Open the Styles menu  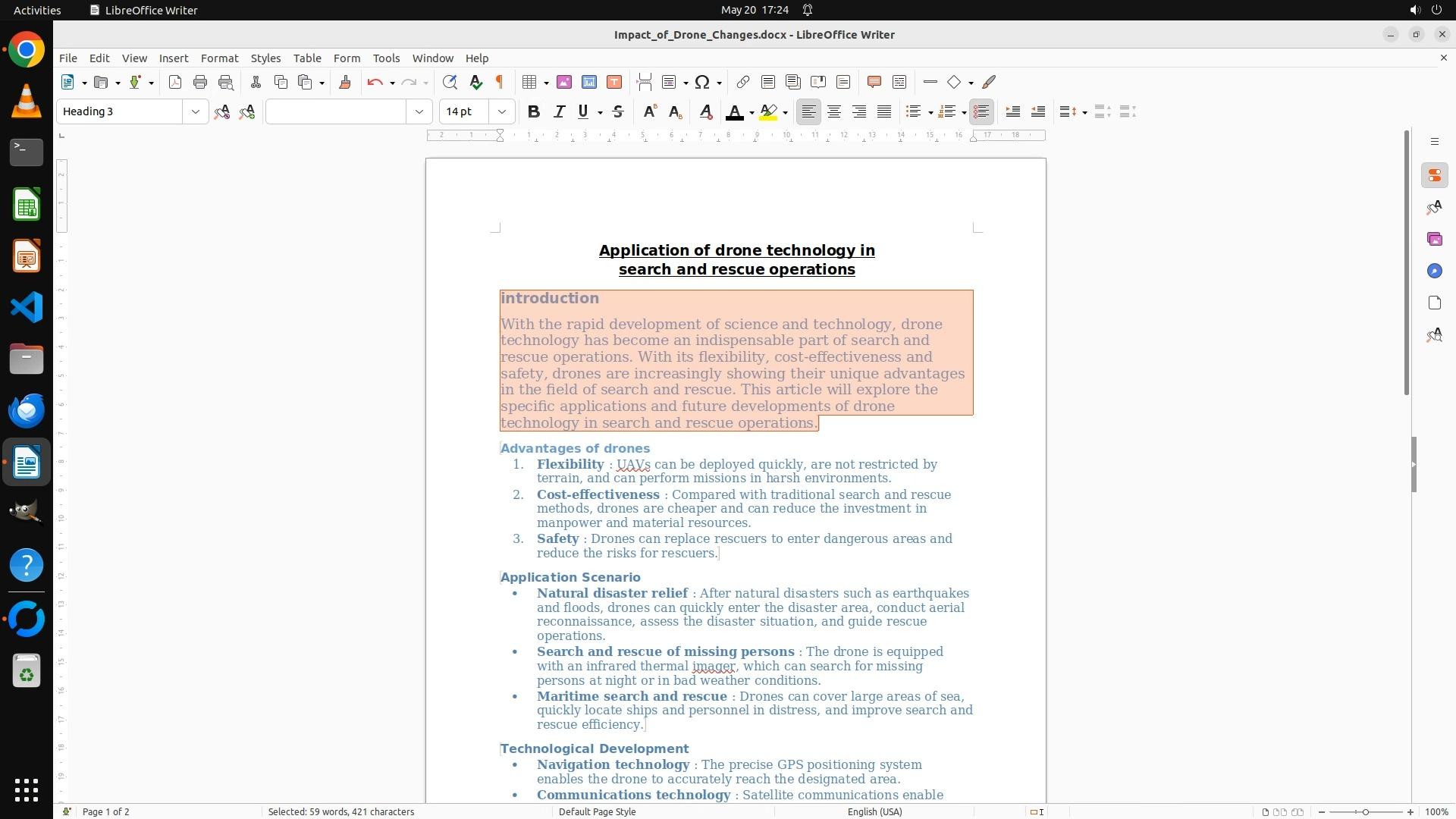click(x=265, y=58)
